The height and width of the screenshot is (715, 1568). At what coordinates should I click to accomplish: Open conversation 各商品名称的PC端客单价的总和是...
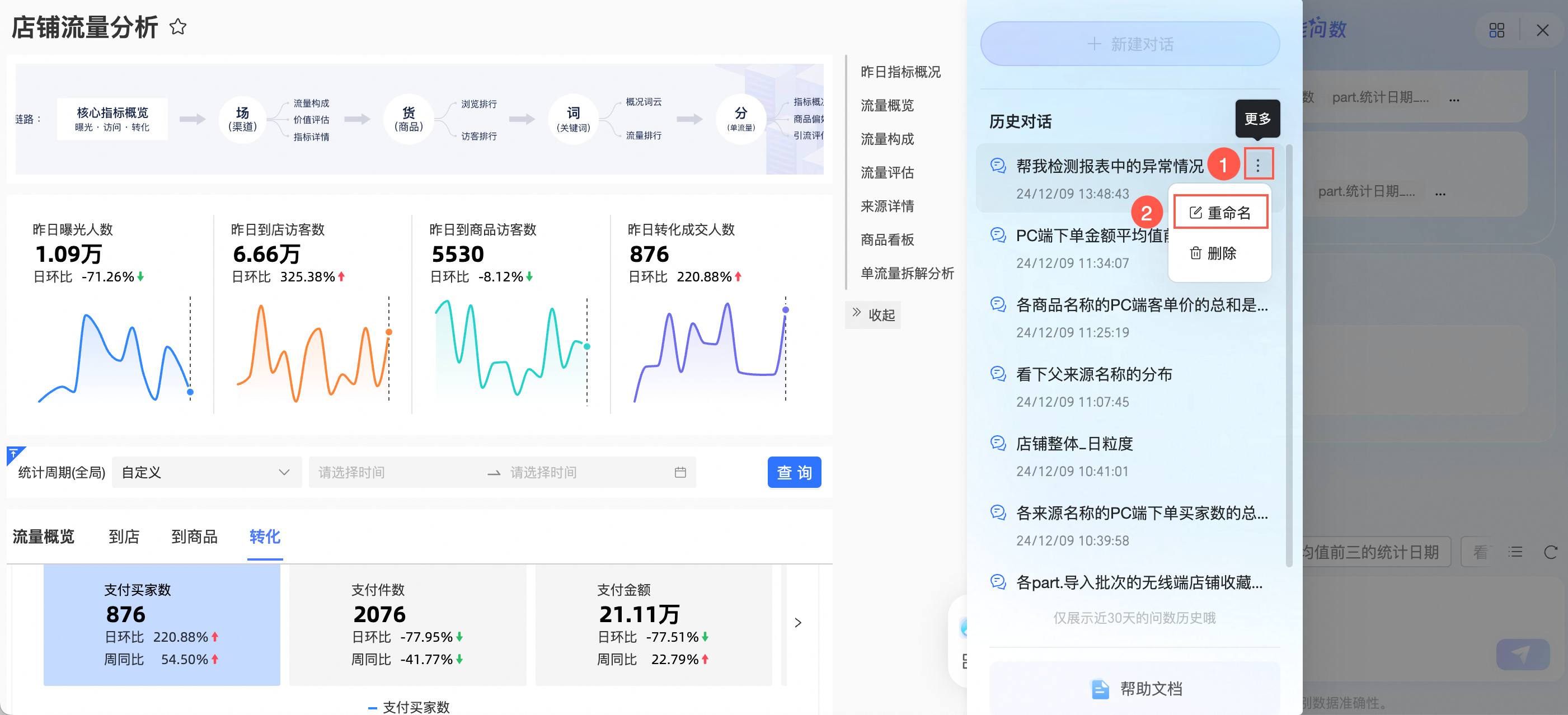pyautogui.click(x=1142, y=305)
